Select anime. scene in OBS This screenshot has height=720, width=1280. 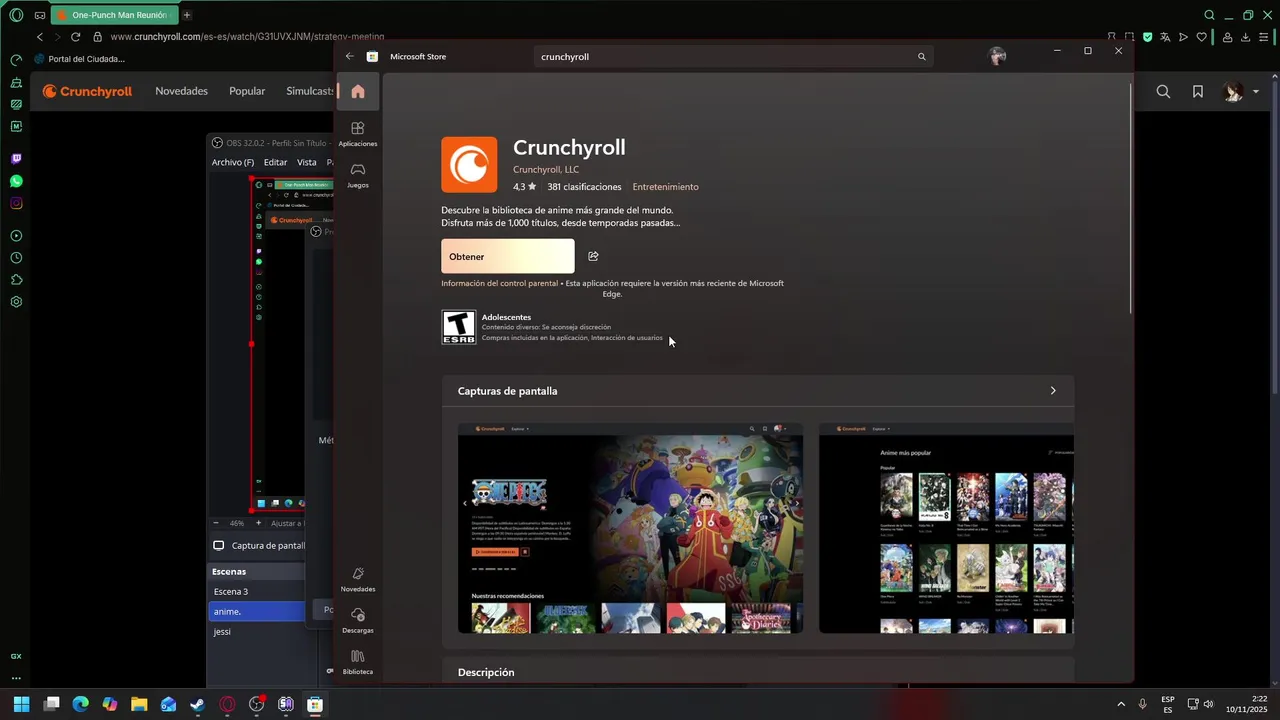point(257,611)
